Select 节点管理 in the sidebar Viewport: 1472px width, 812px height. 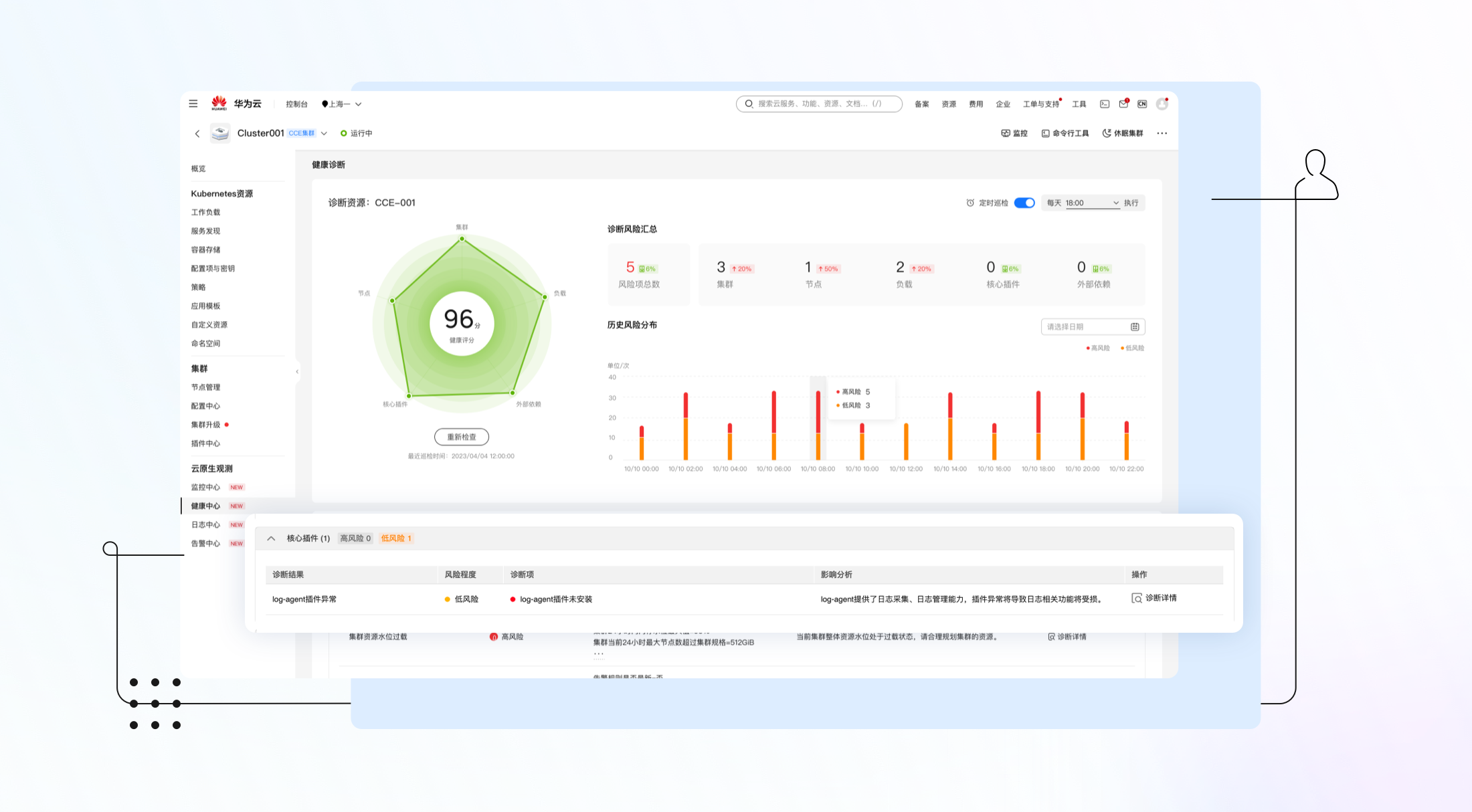(x=205, y=387)
